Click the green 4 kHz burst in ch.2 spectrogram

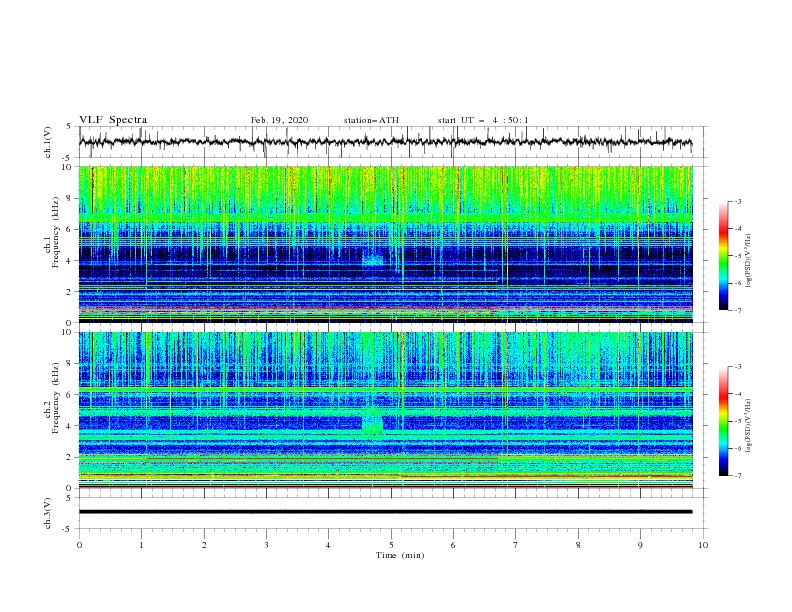[373, 424]
